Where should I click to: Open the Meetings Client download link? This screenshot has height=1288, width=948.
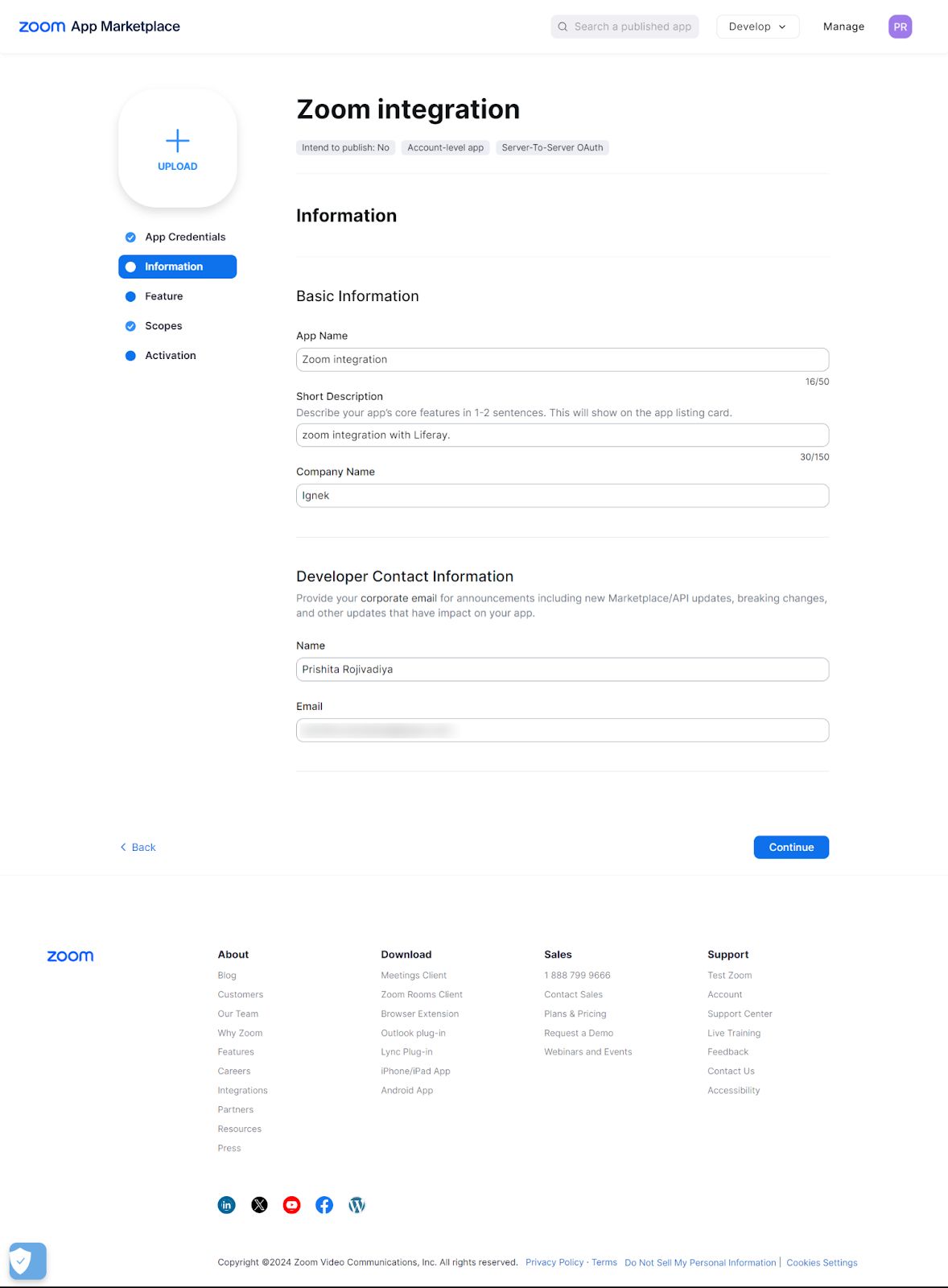[414, 976]
